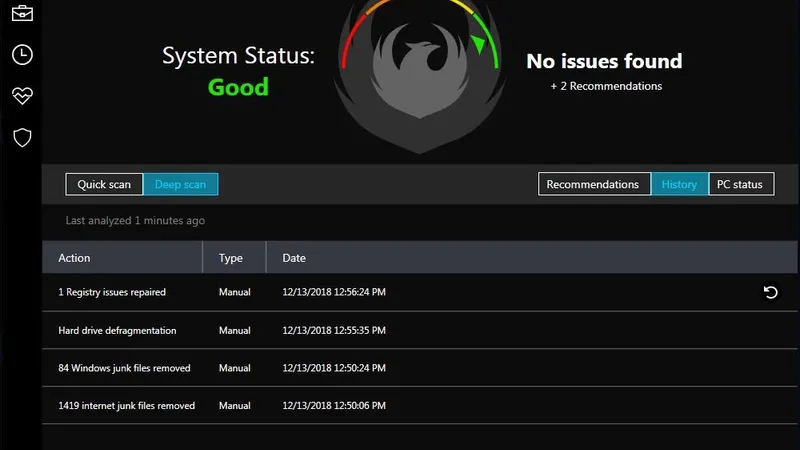Click the green gauge pointer arrow
The height and width of the screenshot is (450, 800).
pyautogui.click(x=478, y=45)
